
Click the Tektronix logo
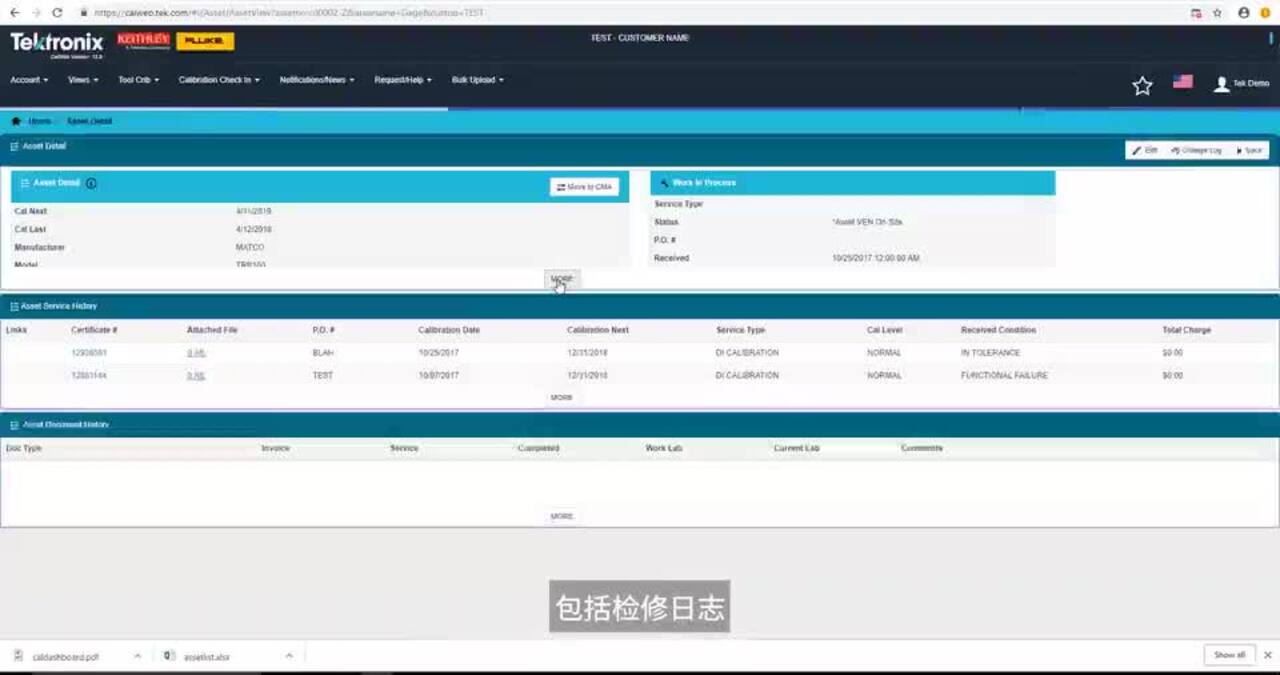[x=57, y=43]
